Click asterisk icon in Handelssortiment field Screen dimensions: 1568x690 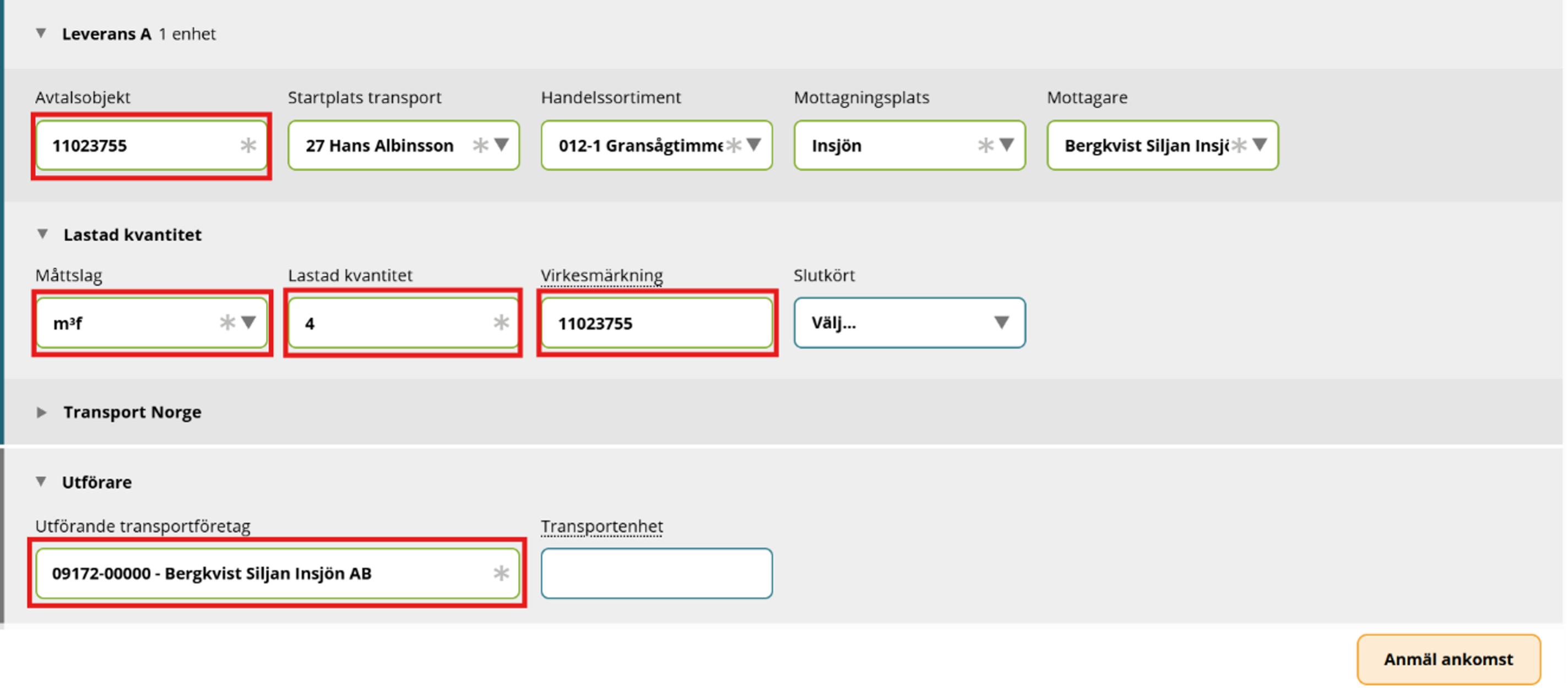[734, 145]
